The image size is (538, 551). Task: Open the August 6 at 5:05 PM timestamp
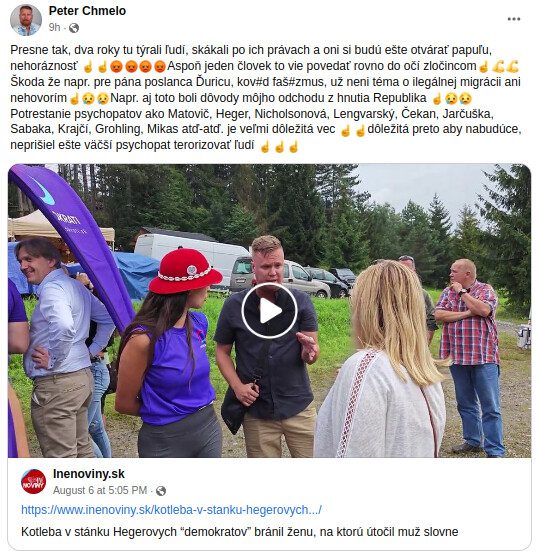[x=100, y=490]
